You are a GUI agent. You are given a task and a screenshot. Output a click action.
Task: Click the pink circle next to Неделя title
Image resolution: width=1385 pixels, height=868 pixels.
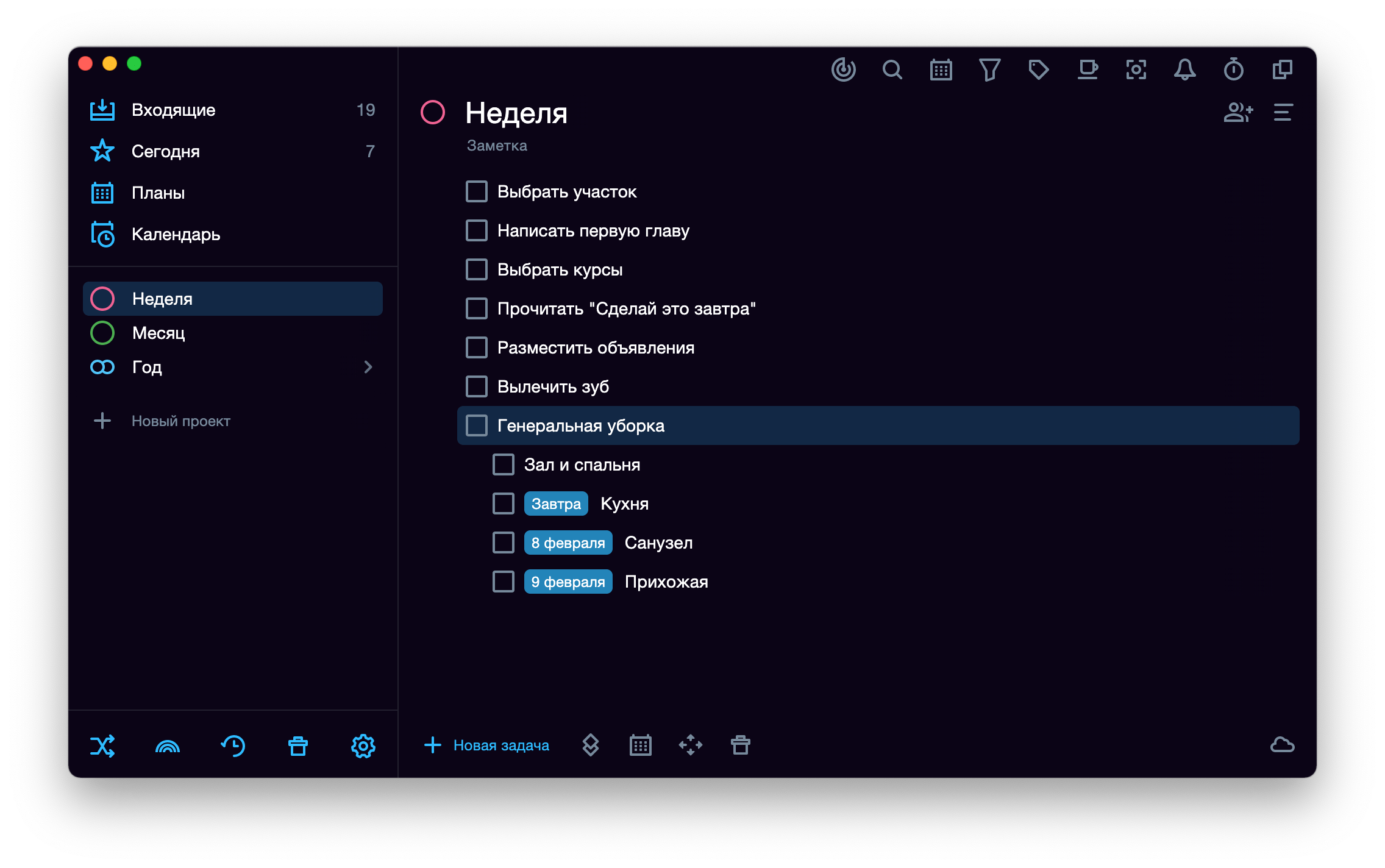433,112
